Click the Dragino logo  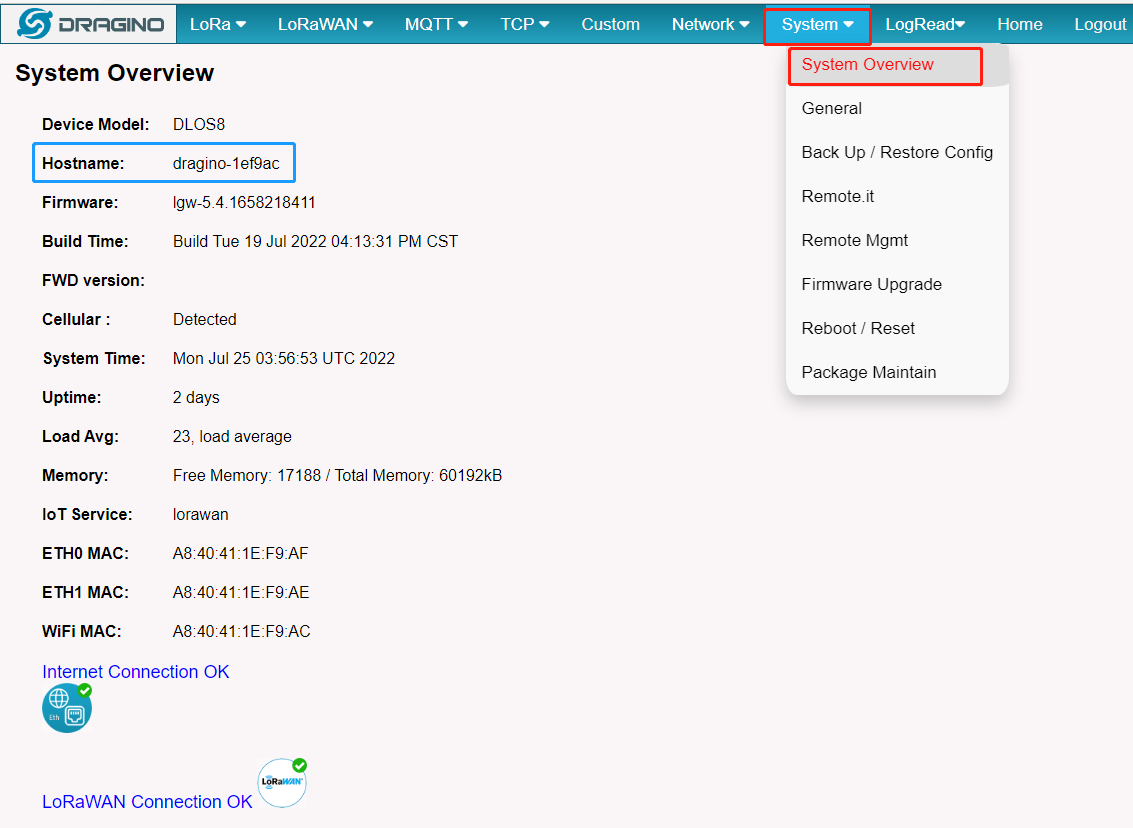click(90, 24)
